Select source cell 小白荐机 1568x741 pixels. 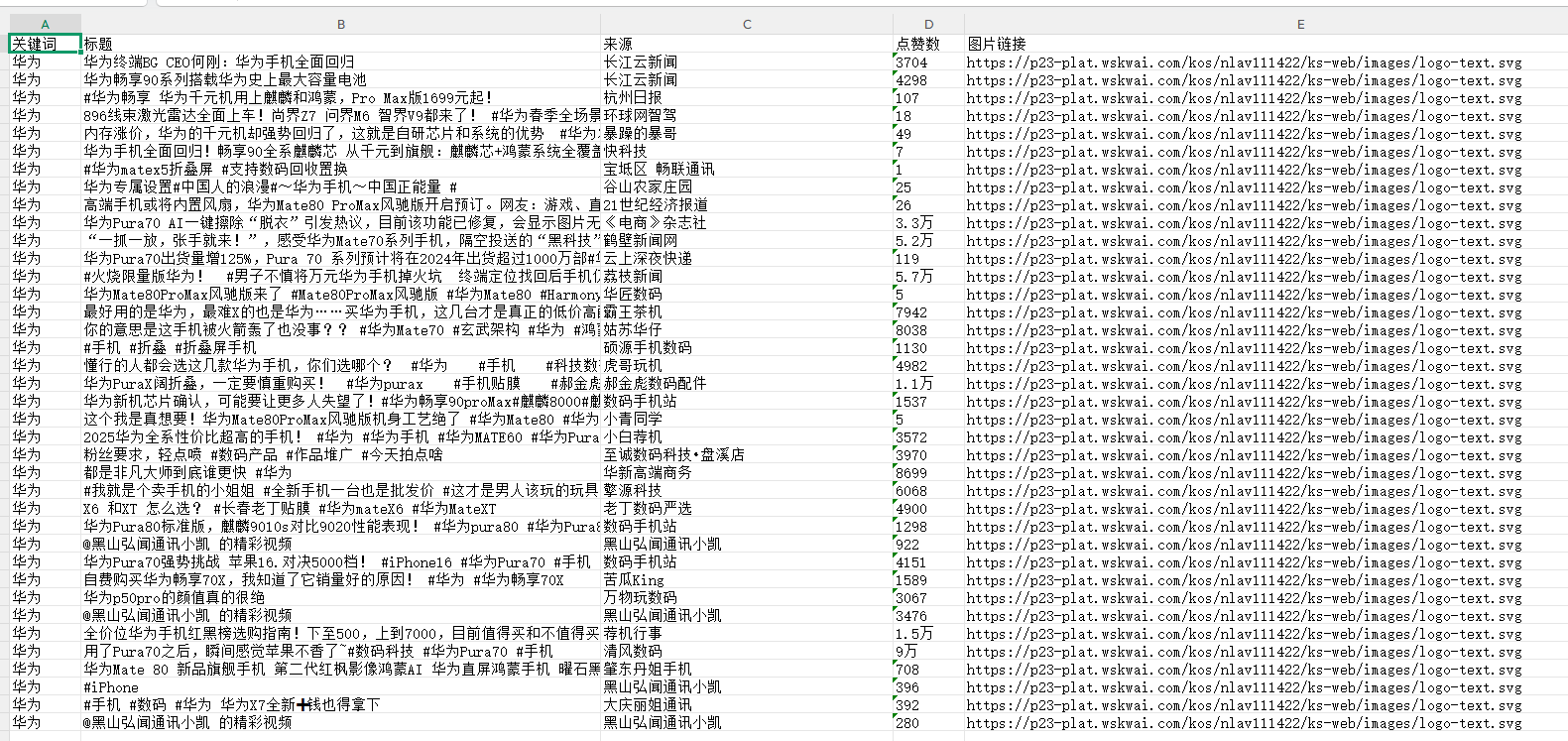point(747,436)
